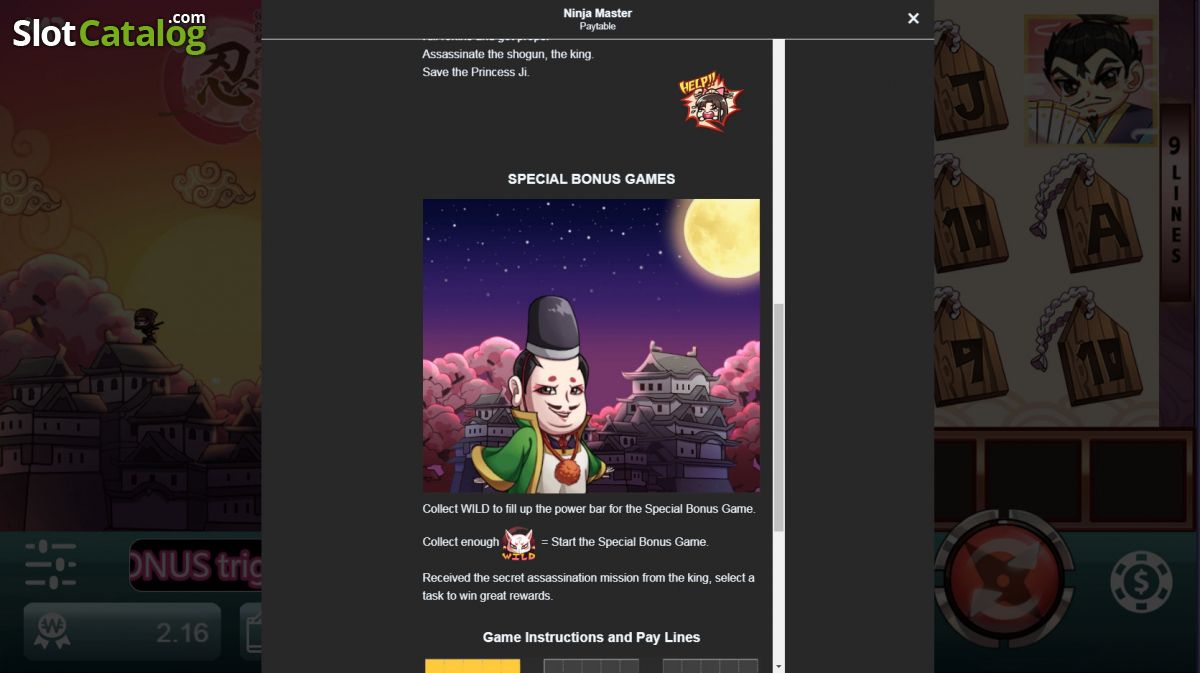This screenshot has width=1200, height=673.
Task: Close the Ninja Master paytable
Action: click(x=913, y=18)
